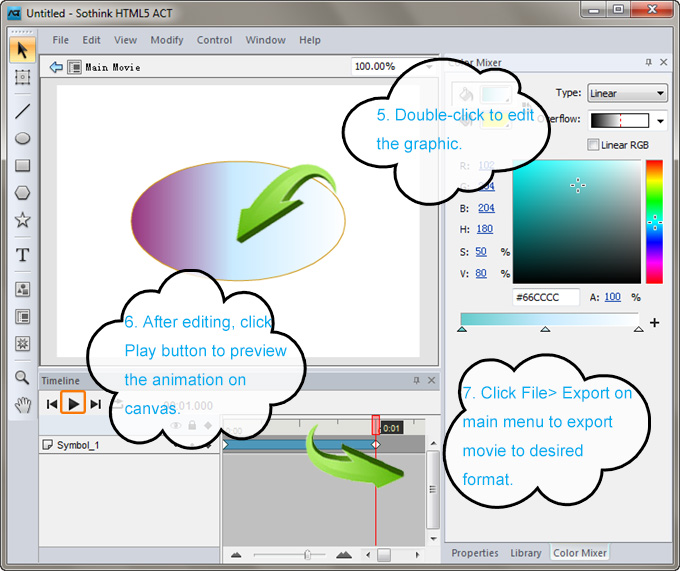The image size is (680, 571).
Task: Toggle the Linear RGB checkbox
Action: click(593, 145)
